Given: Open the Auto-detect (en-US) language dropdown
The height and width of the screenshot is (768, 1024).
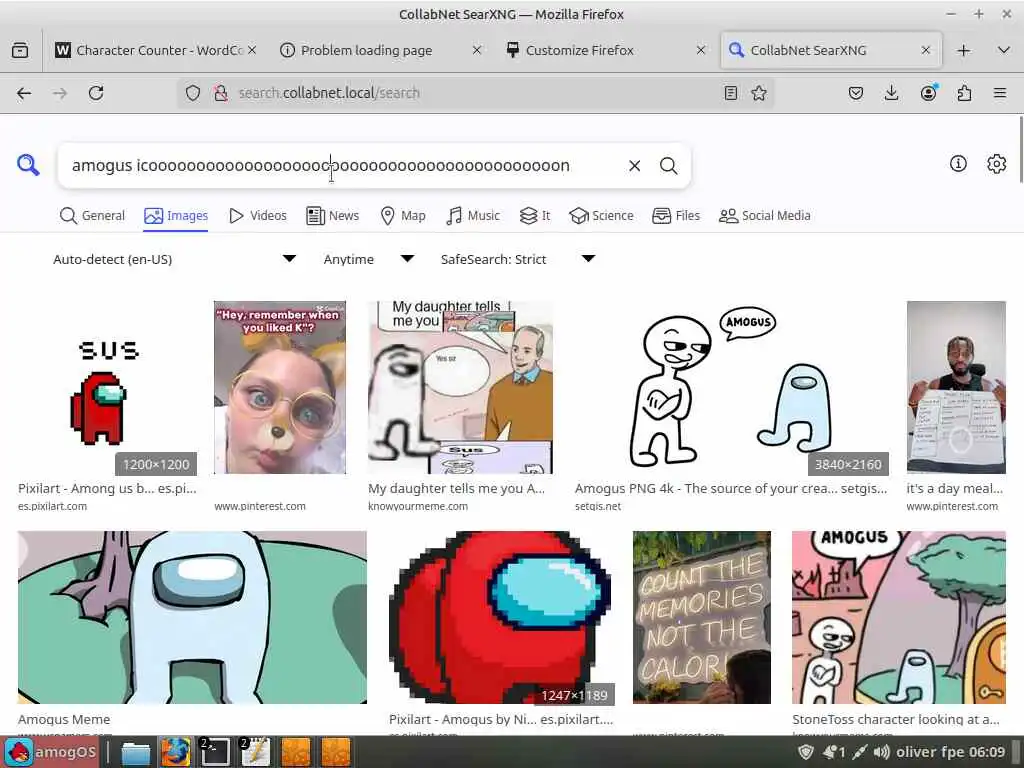Looking at the screenshot, I should click(174, 259).
